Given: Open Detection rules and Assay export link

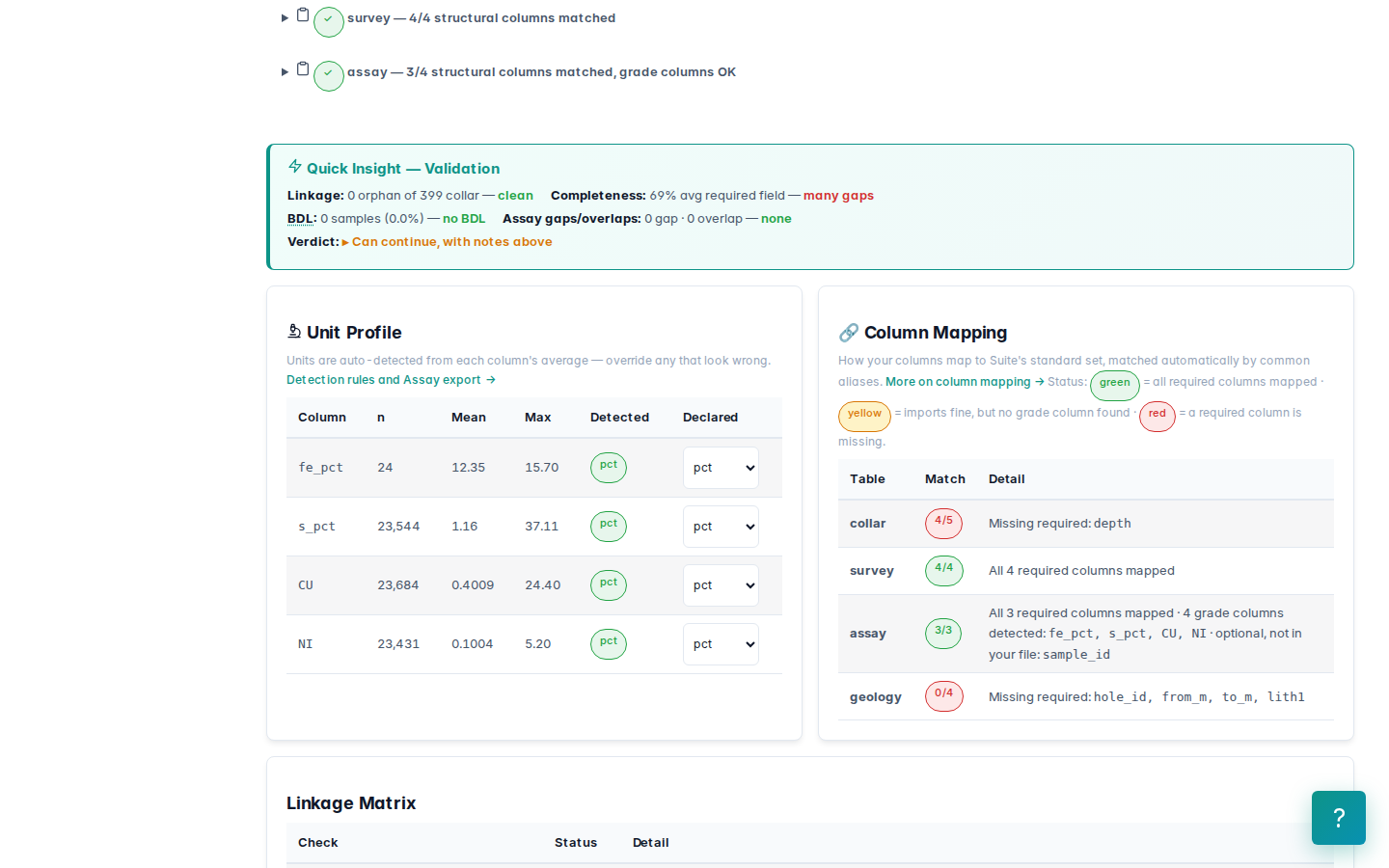Looking at the screenshot, I should pos(391,380).
